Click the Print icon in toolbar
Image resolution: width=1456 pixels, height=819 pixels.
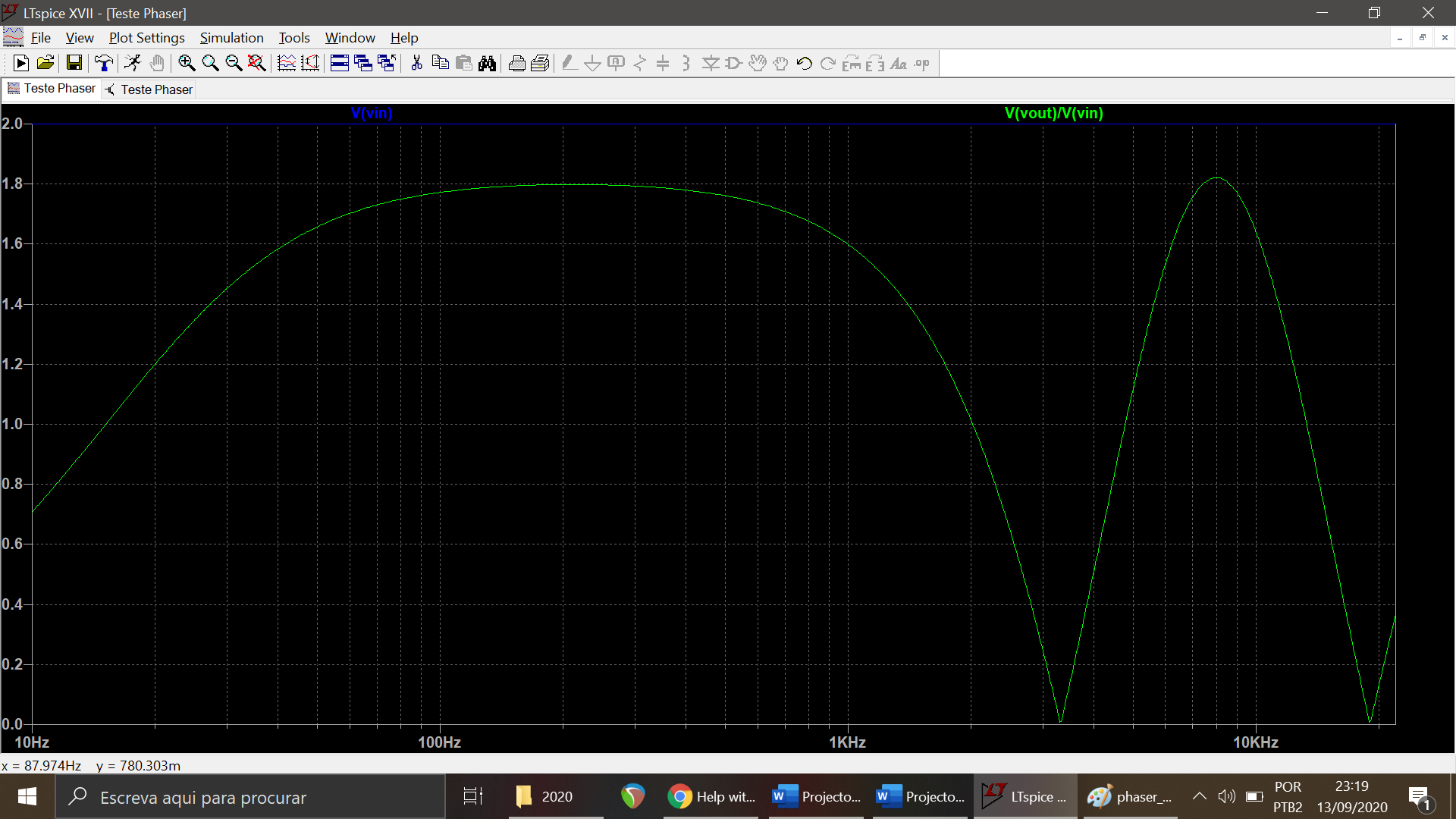[516, 64]
